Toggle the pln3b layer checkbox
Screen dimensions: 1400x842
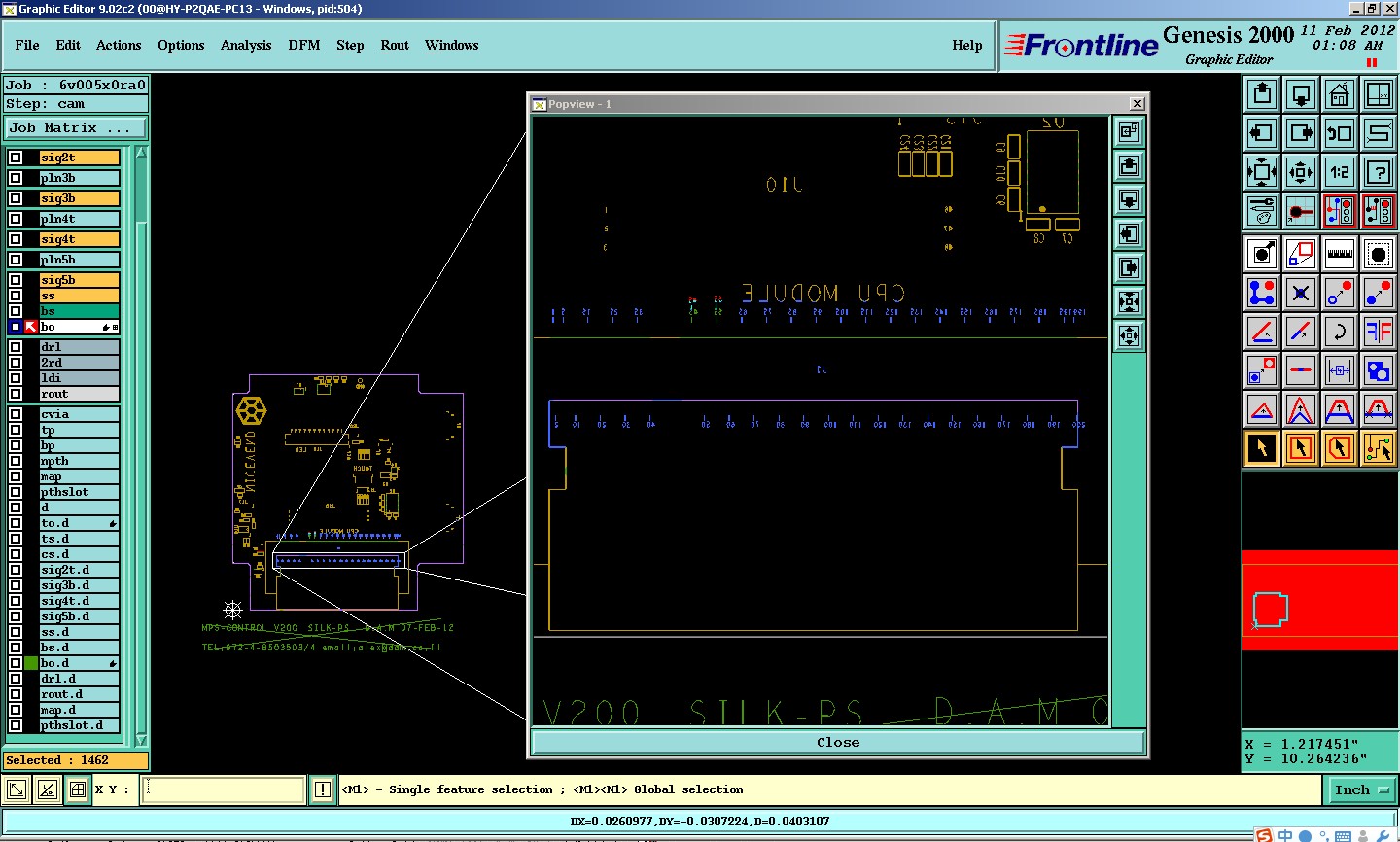coord(16,178)
